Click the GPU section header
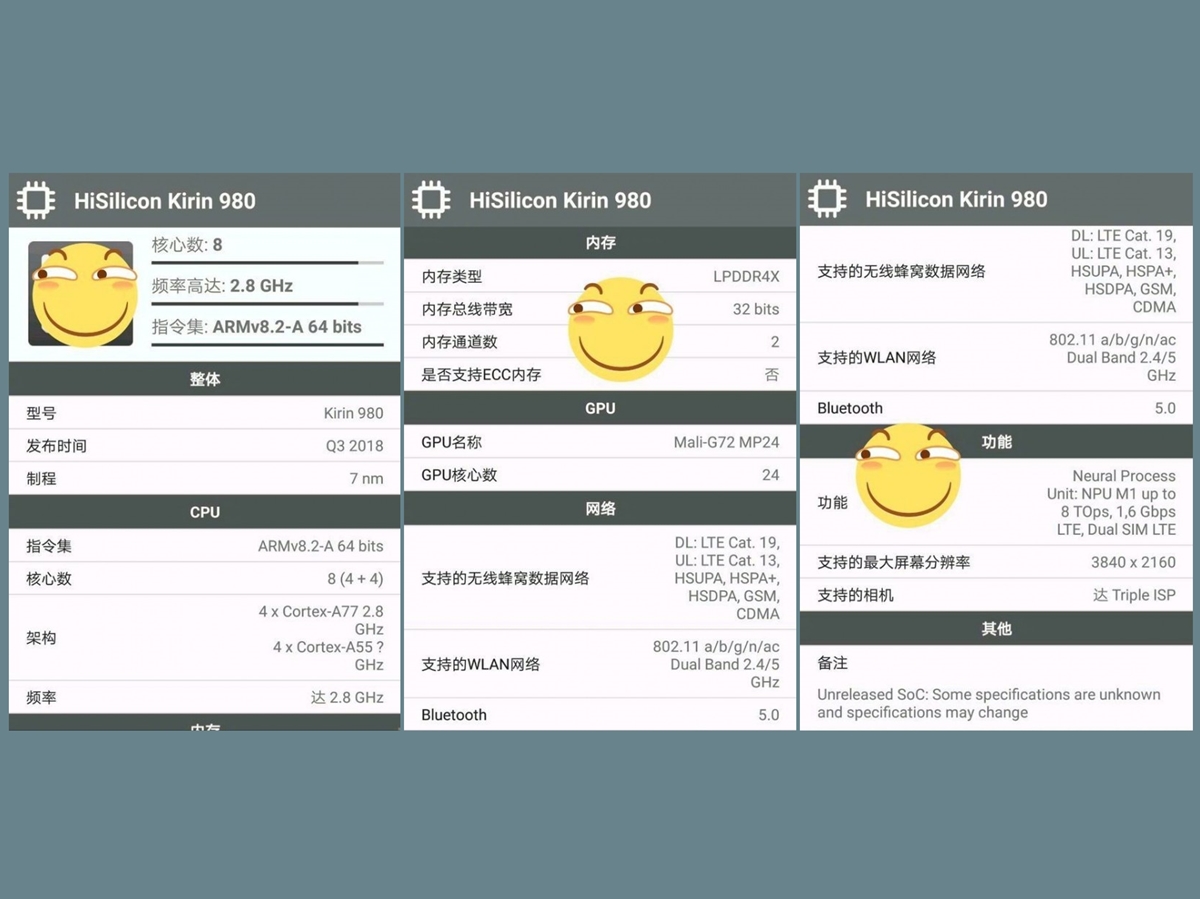This screenshot has height=899, width=1200. (600, 408)
